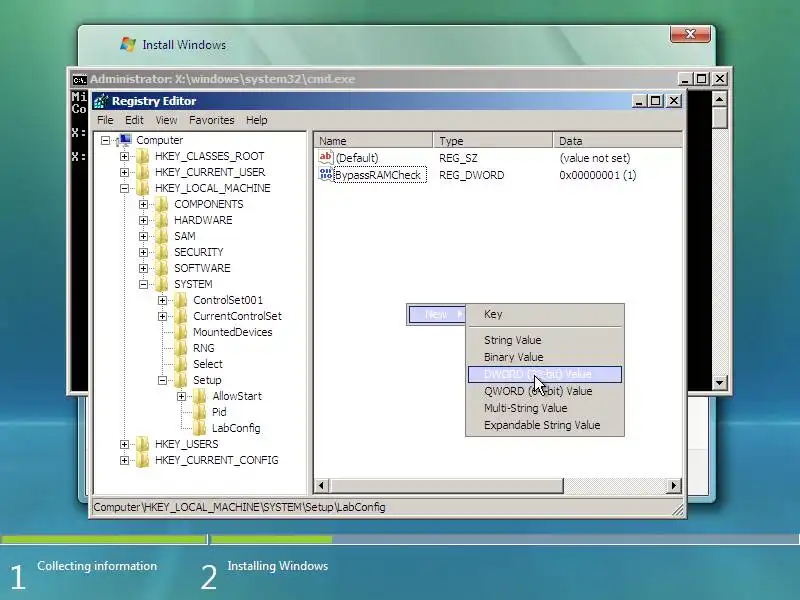Select the Computer icon in the tree
Screen dimensions: 800x600
[x=125, y=140]
